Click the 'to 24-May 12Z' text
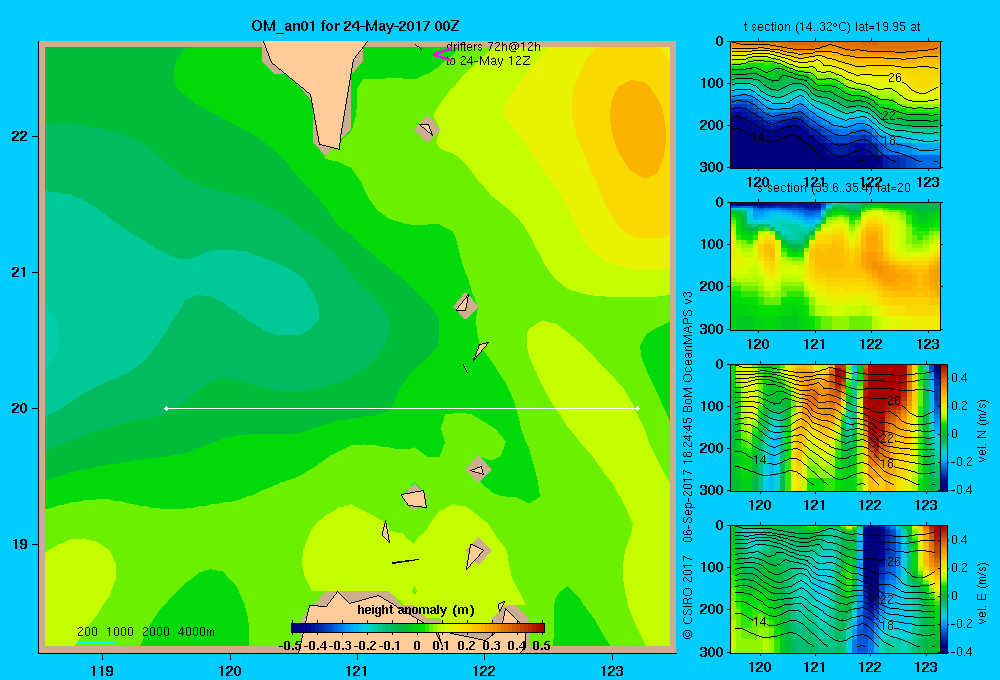The image size is (1000, 680). coord(488,61)
